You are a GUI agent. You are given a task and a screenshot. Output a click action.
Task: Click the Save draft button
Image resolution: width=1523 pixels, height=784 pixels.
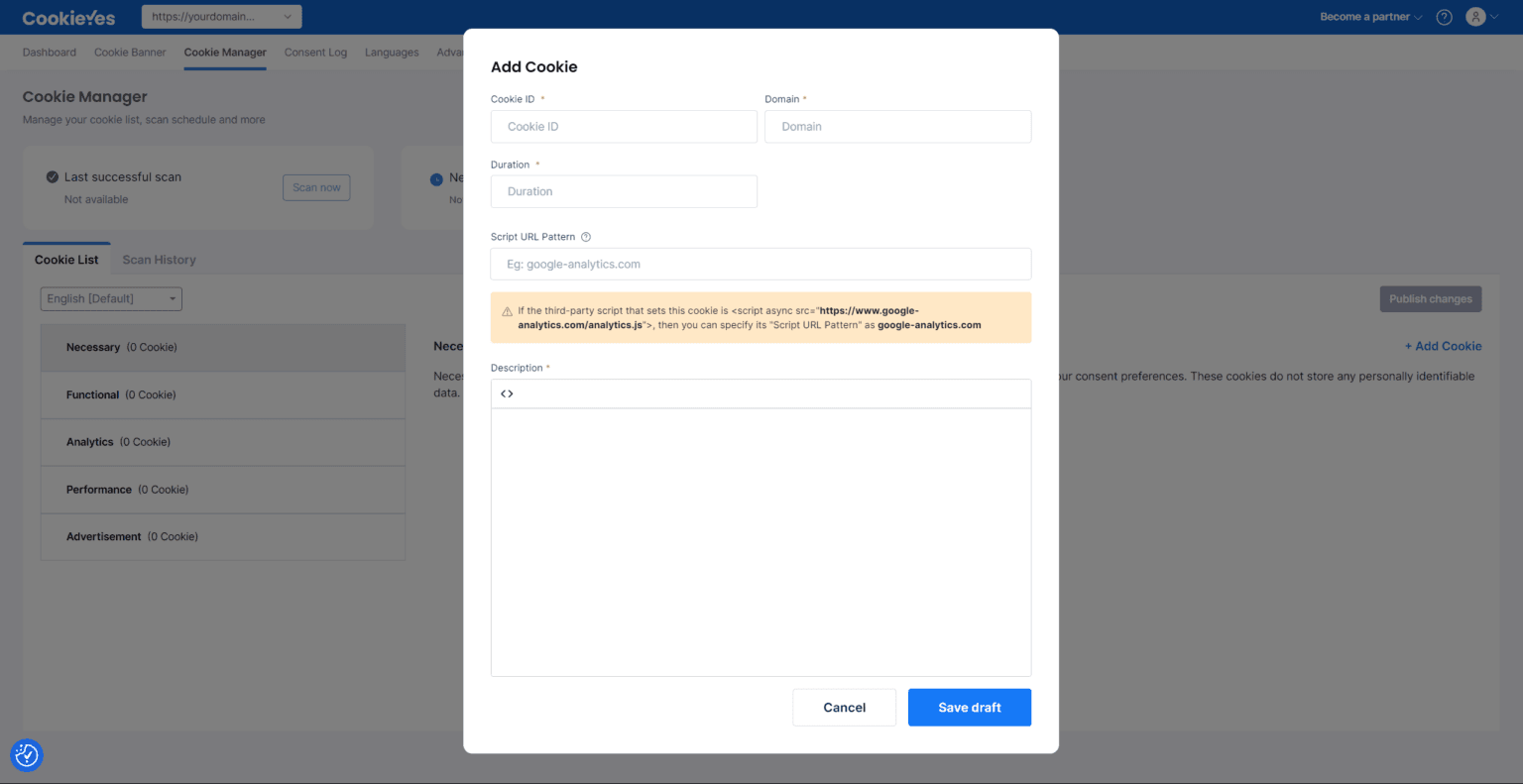click(x=969, y=707)
